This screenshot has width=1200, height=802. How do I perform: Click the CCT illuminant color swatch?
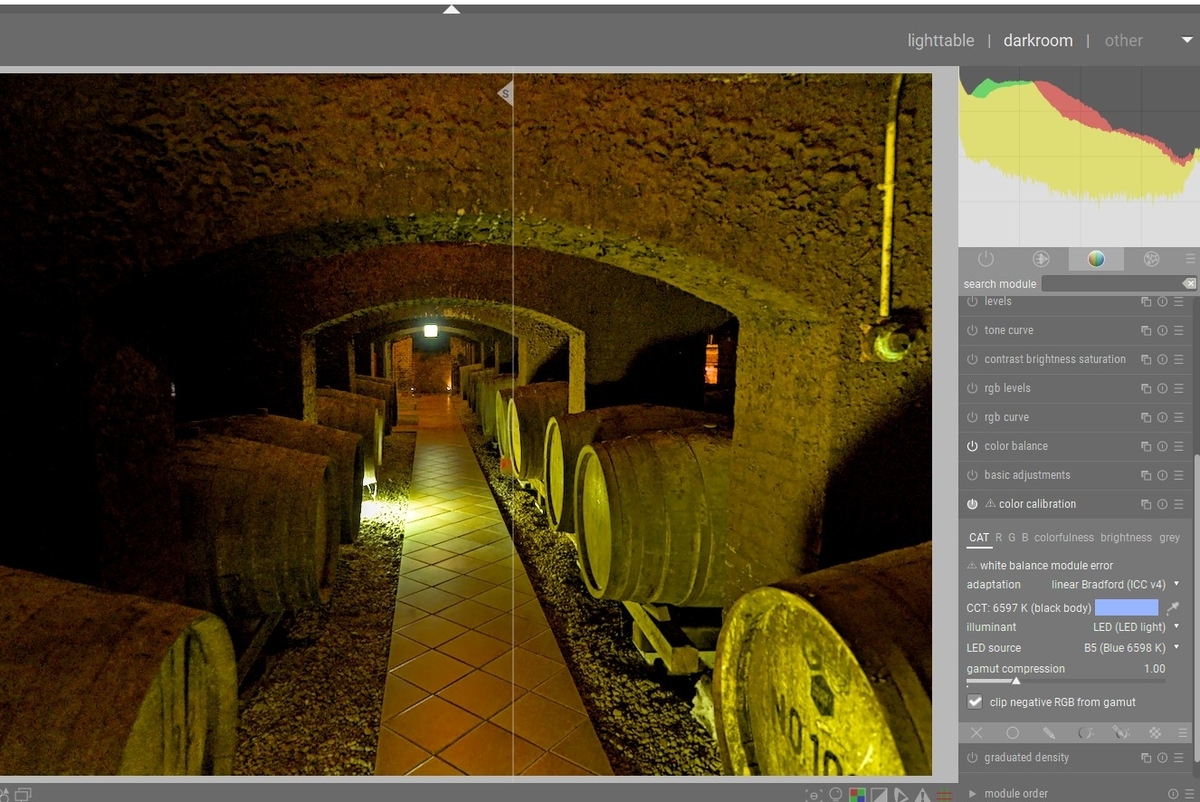(x=1127, y=608)
